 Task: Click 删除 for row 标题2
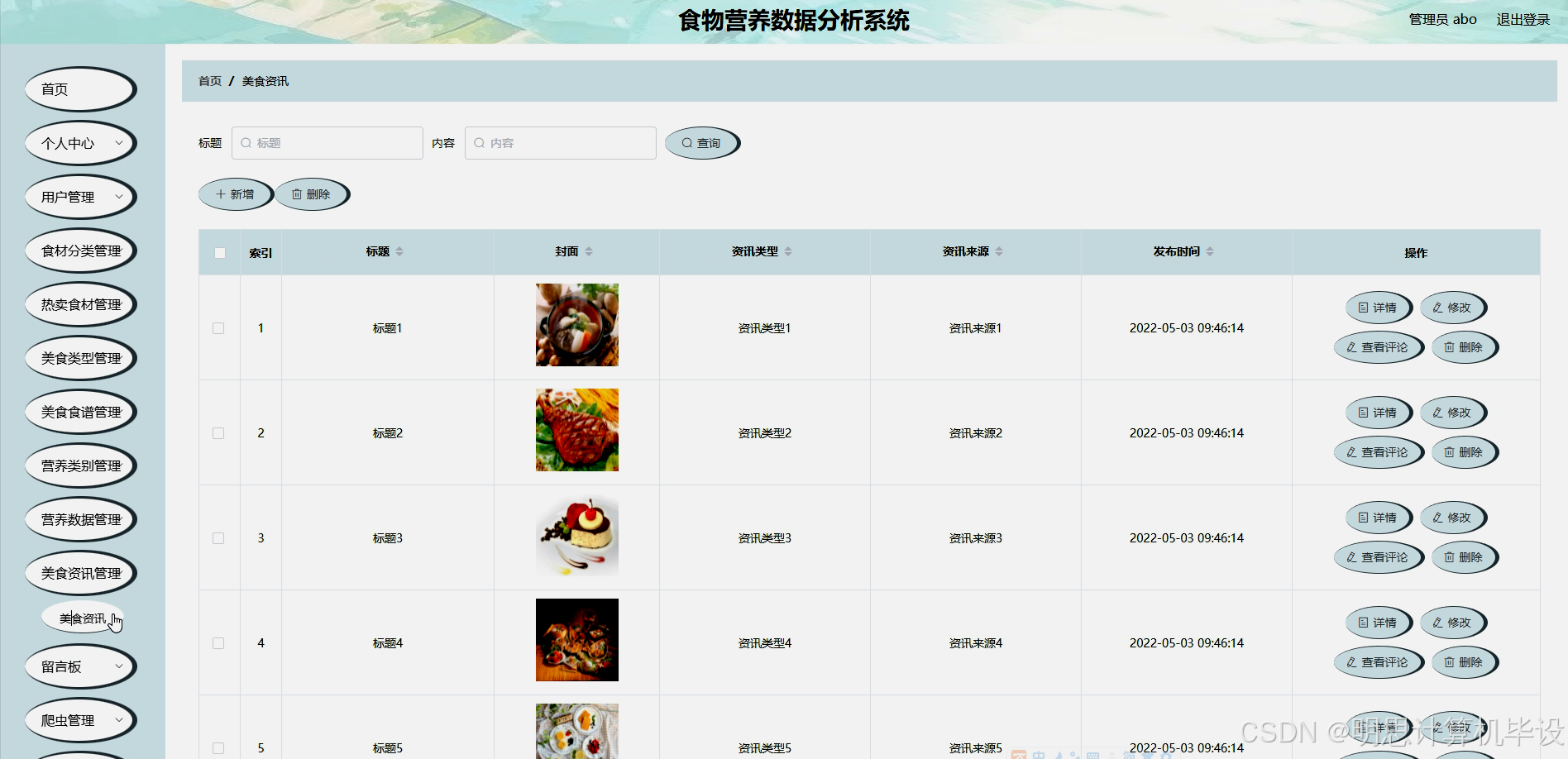pyautogui.click(x=1464, y=452)
